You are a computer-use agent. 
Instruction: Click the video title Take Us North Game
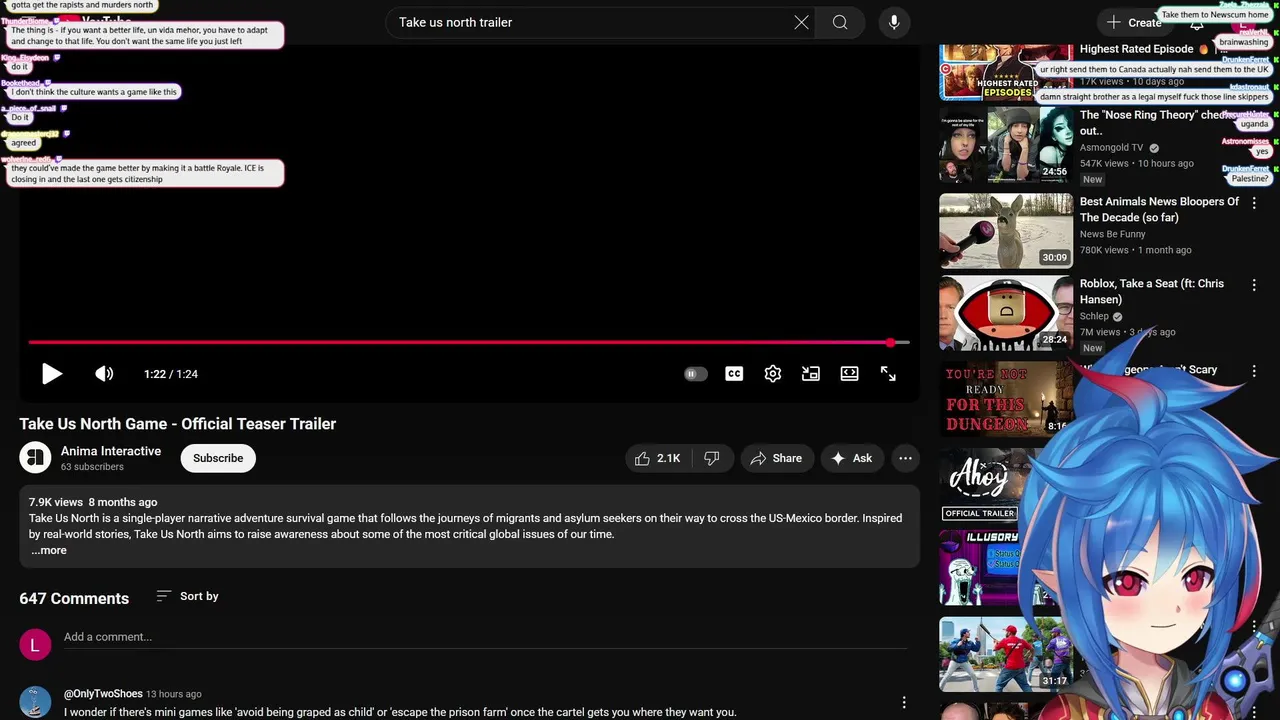[x=177, y=424]
